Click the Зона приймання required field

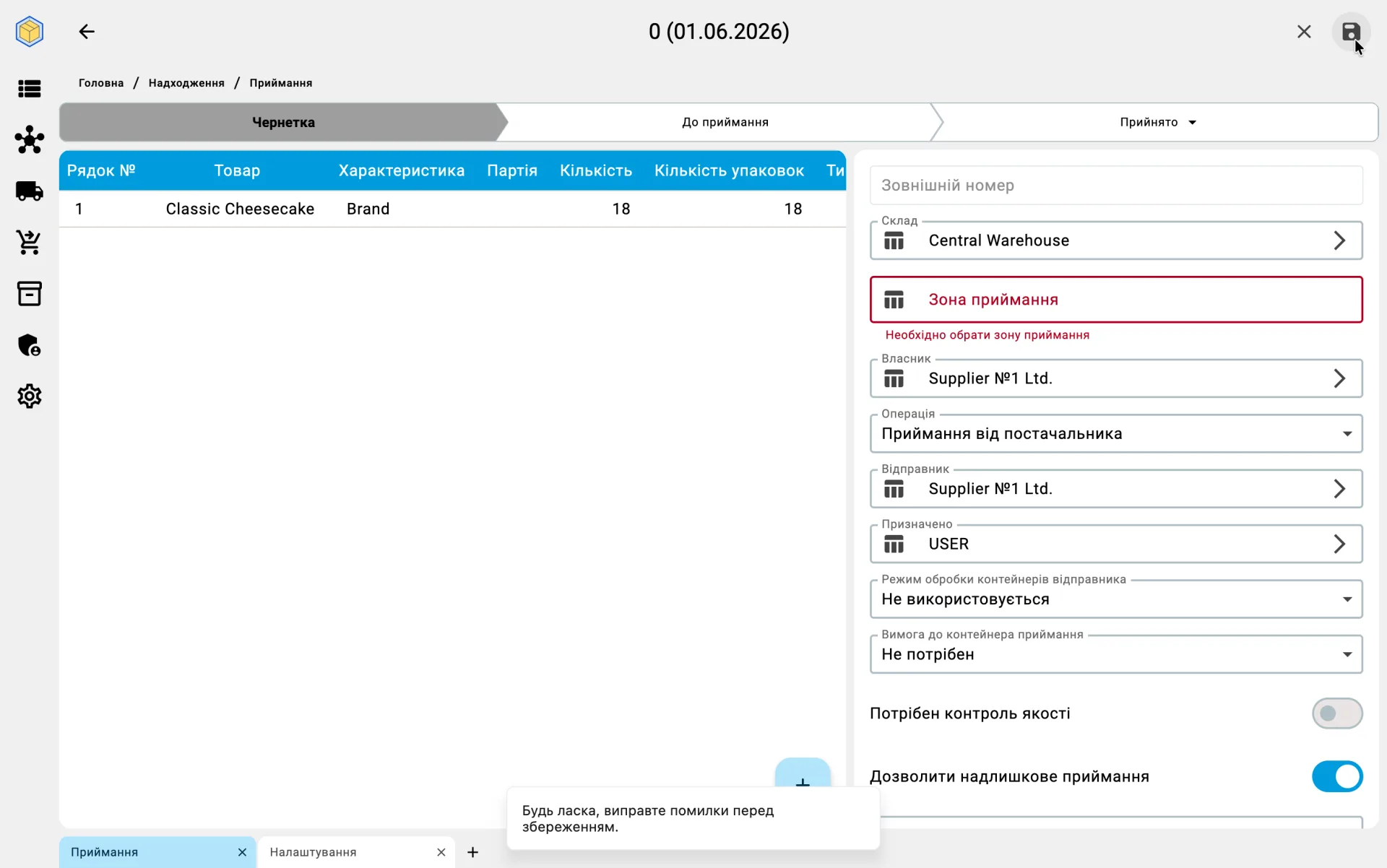click(x=1116, y=300)
